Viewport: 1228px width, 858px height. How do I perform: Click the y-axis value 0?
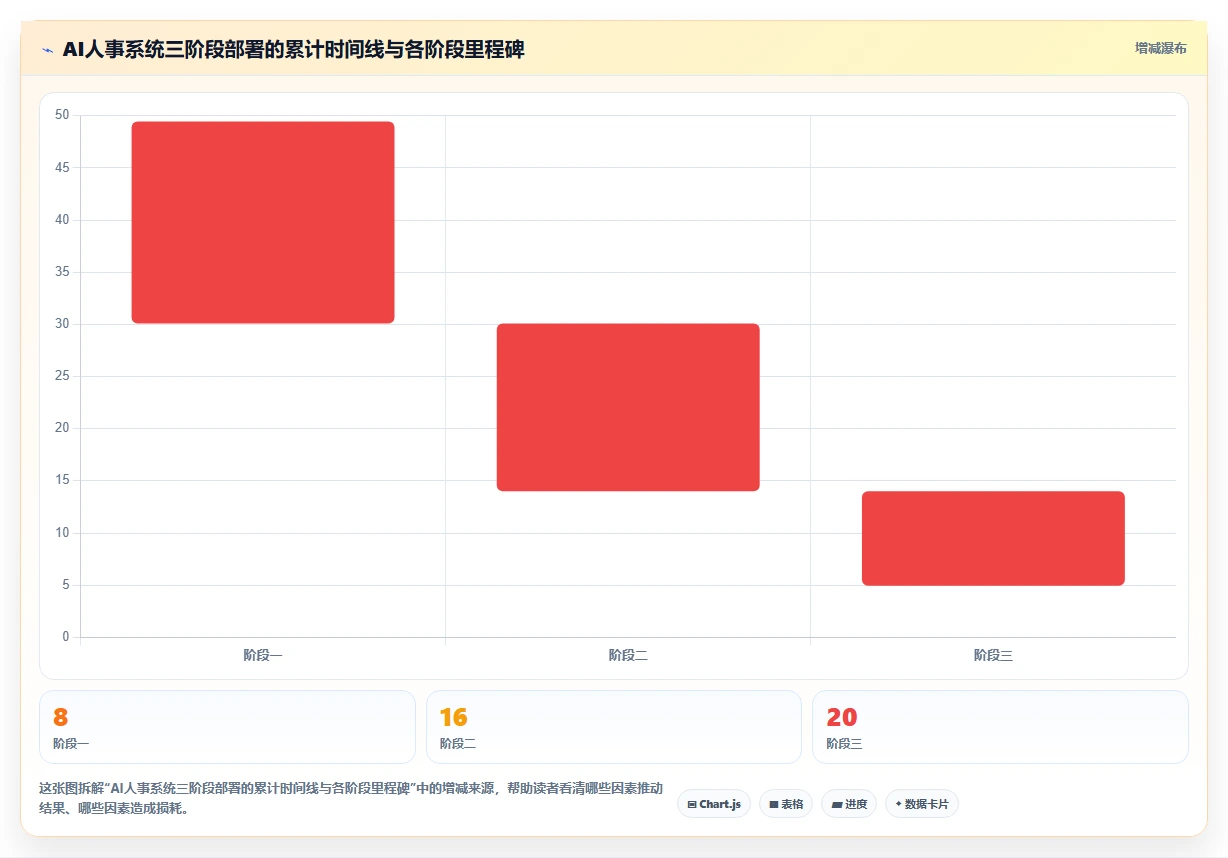coord(65,637)
